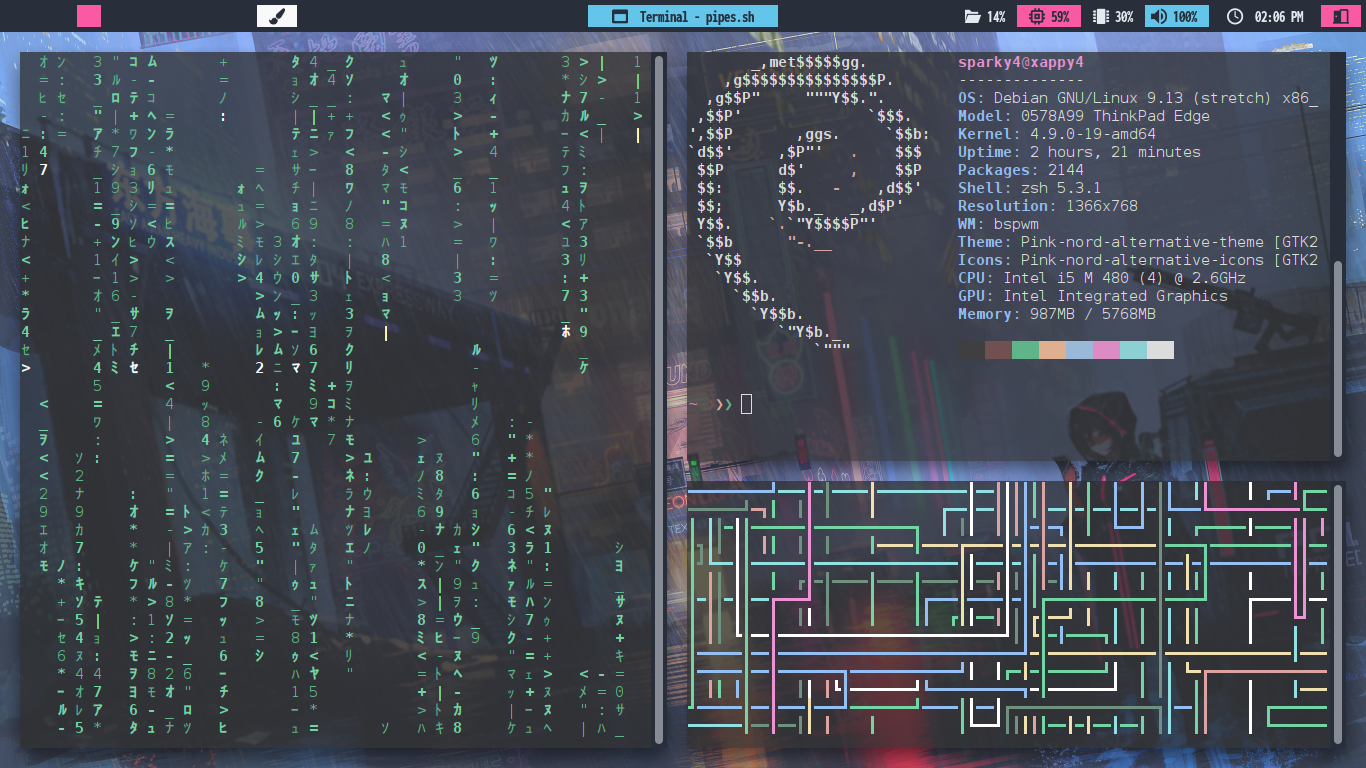Mute volume via the speaker icon
The height and width of the screenshot is (768, 1366).
coord(1158,17)
